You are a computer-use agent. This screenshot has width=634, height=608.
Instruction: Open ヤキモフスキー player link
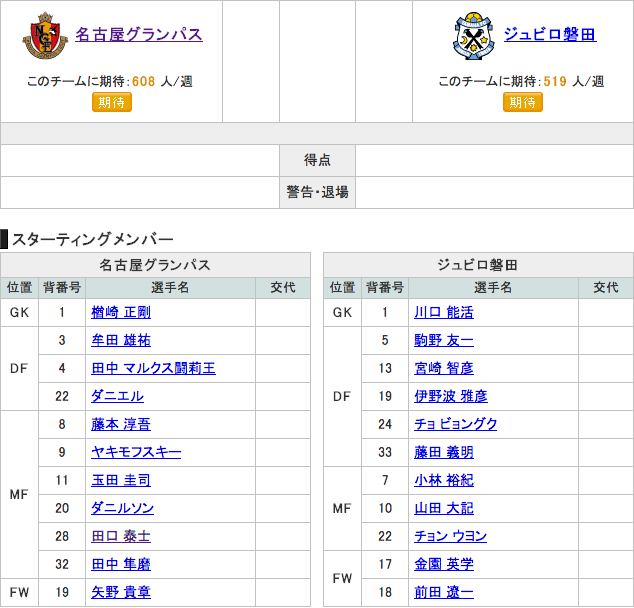click(x=136, y=452)
